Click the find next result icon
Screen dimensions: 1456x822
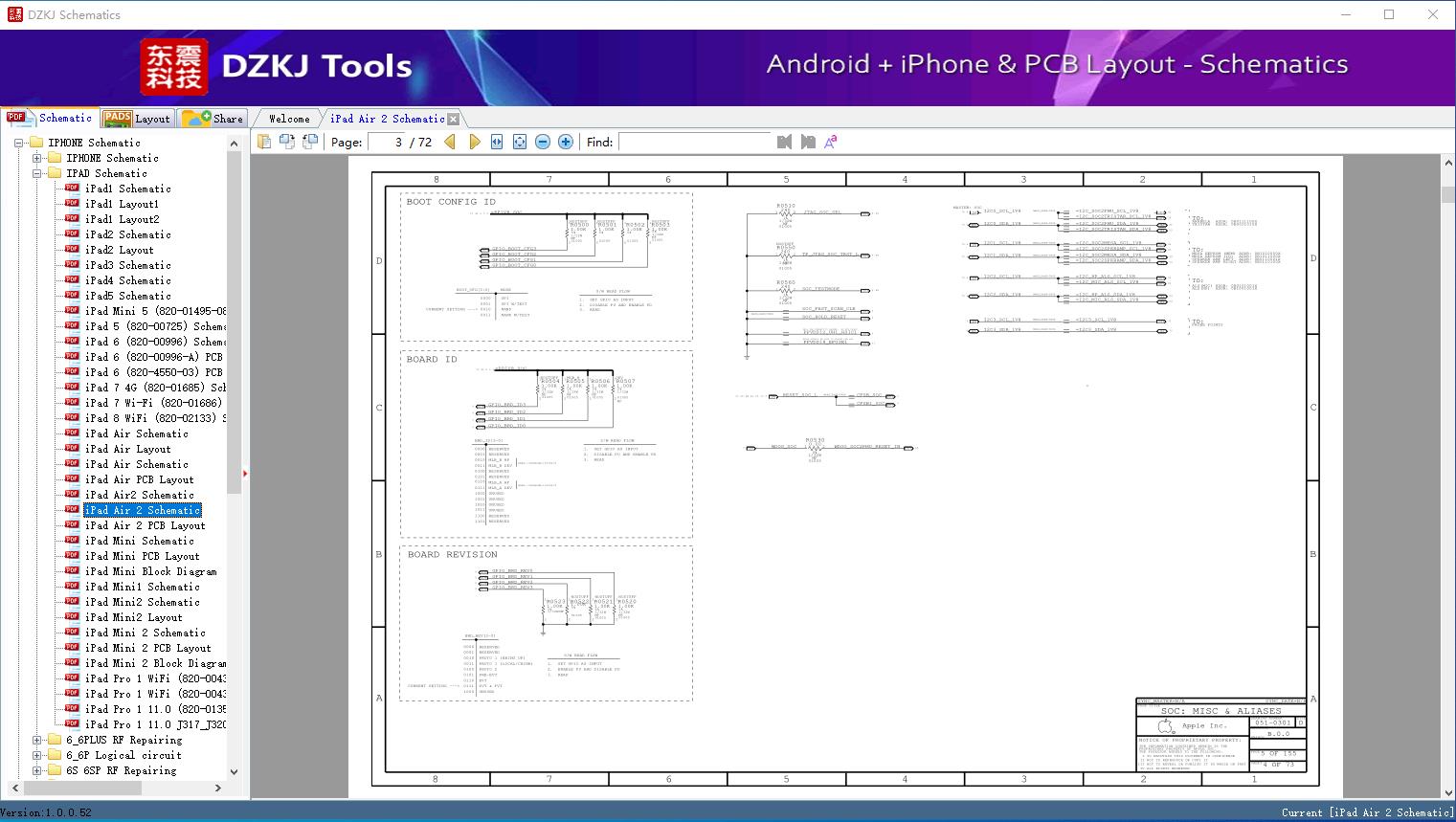coord(806,142)
